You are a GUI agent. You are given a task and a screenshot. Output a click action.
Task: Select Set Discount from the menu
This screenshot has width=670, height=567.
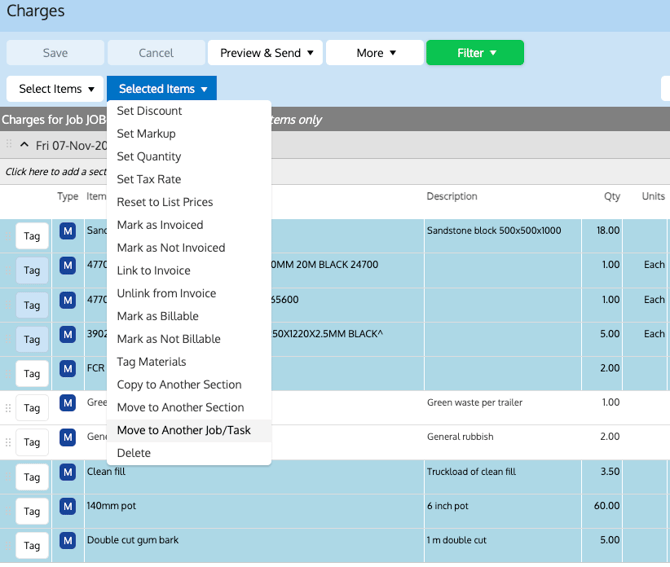pos(149,111)
